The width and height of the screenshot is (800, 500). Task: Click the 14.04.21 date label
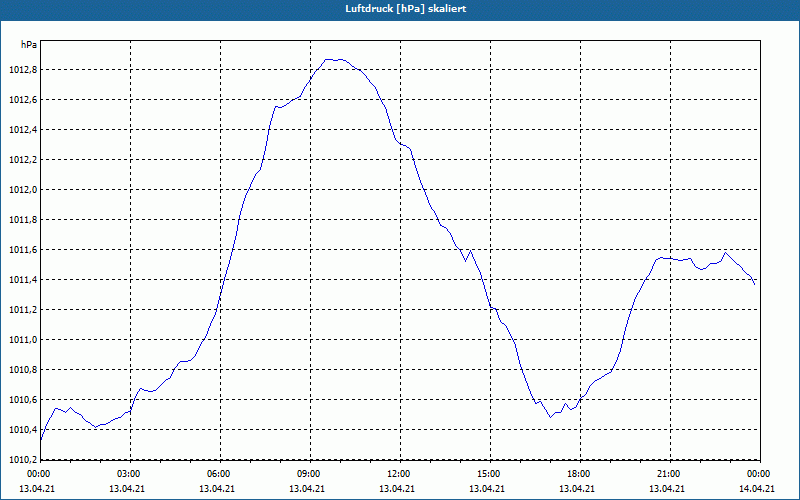coord(757,489)
